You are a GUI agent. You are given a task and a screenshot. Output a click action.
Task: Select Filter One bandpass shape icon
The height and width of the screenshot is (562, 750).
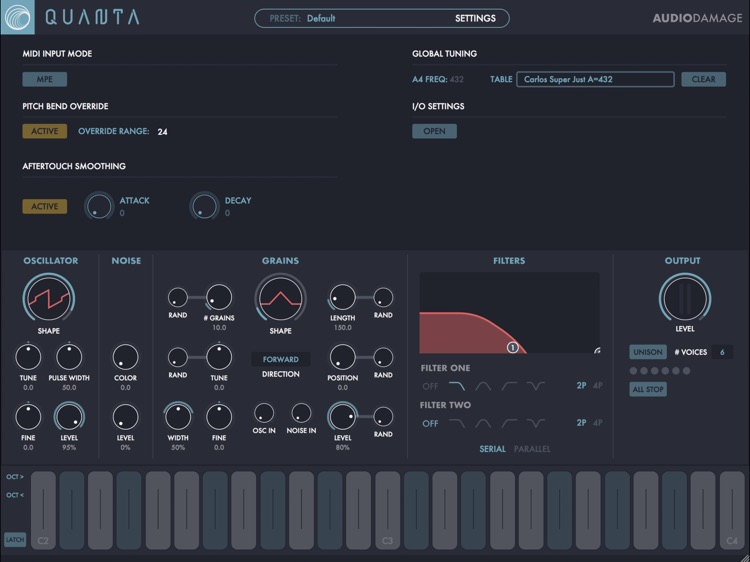coord(483,386)
